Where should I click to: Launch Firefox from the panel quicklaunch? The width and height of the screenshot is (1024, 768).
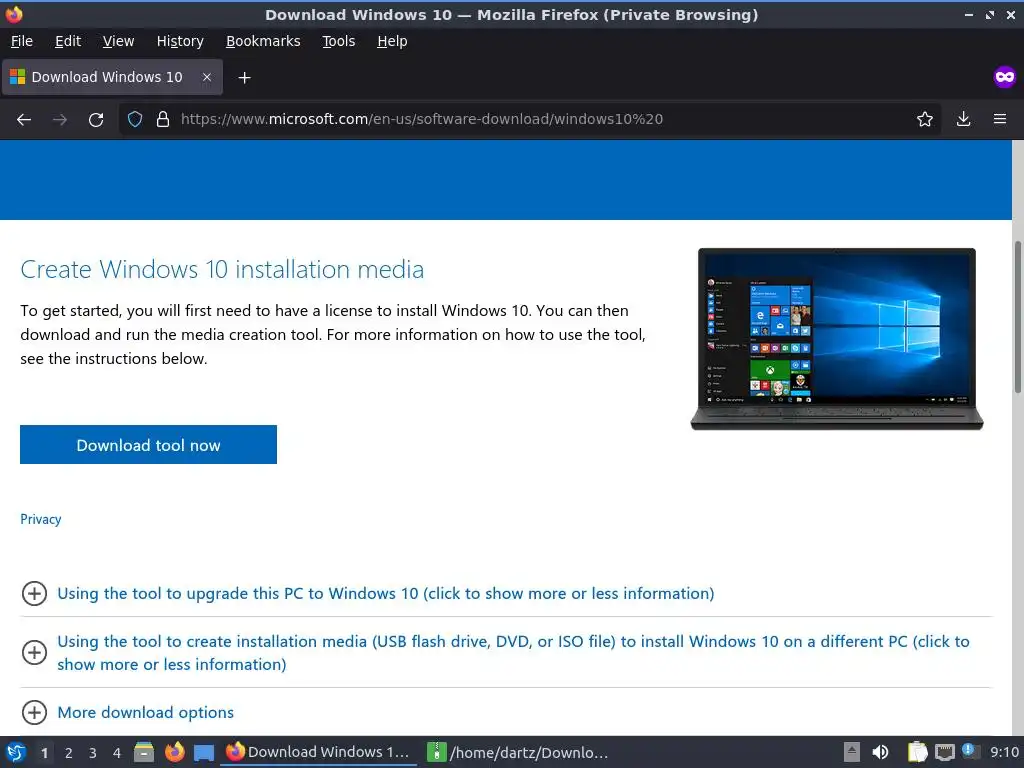pyautogui.click(x=174, y=752)
